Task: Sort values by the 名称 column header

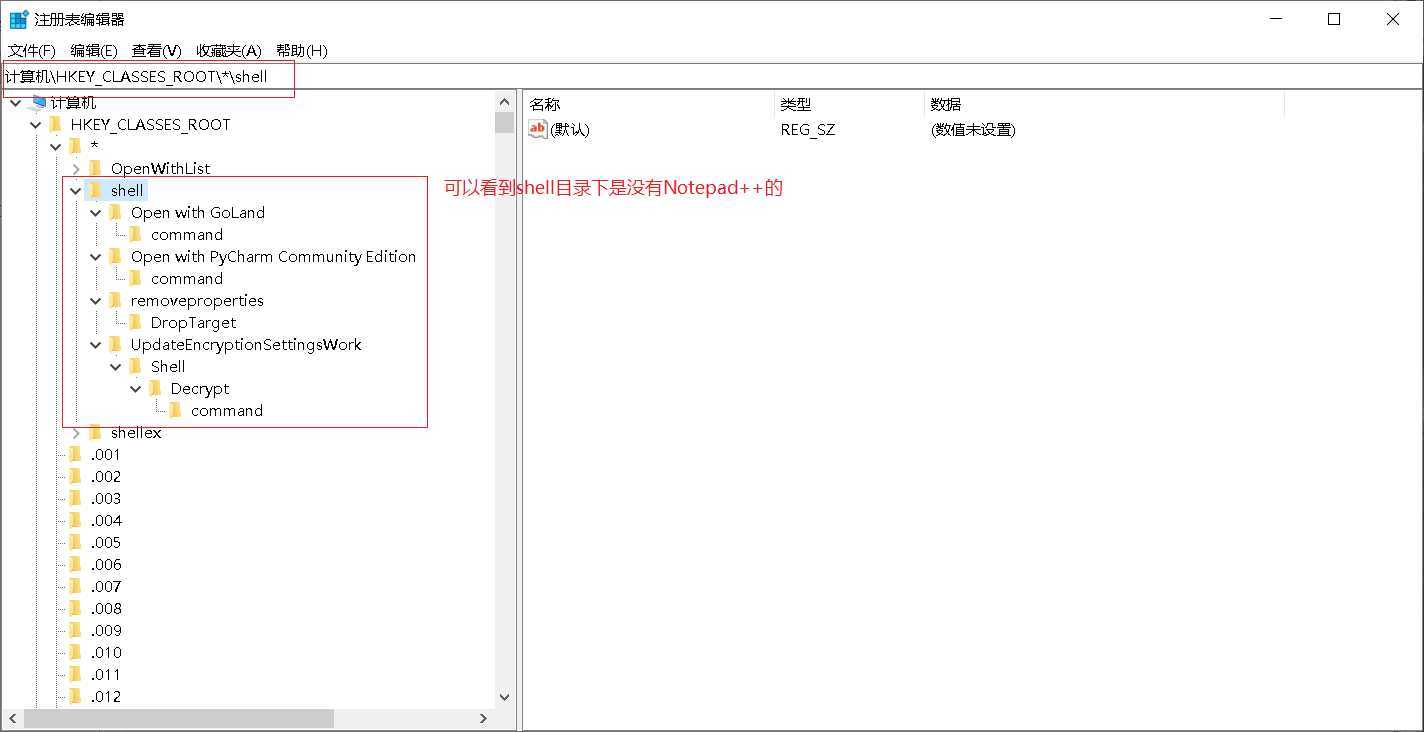Action: coord(649,104)
